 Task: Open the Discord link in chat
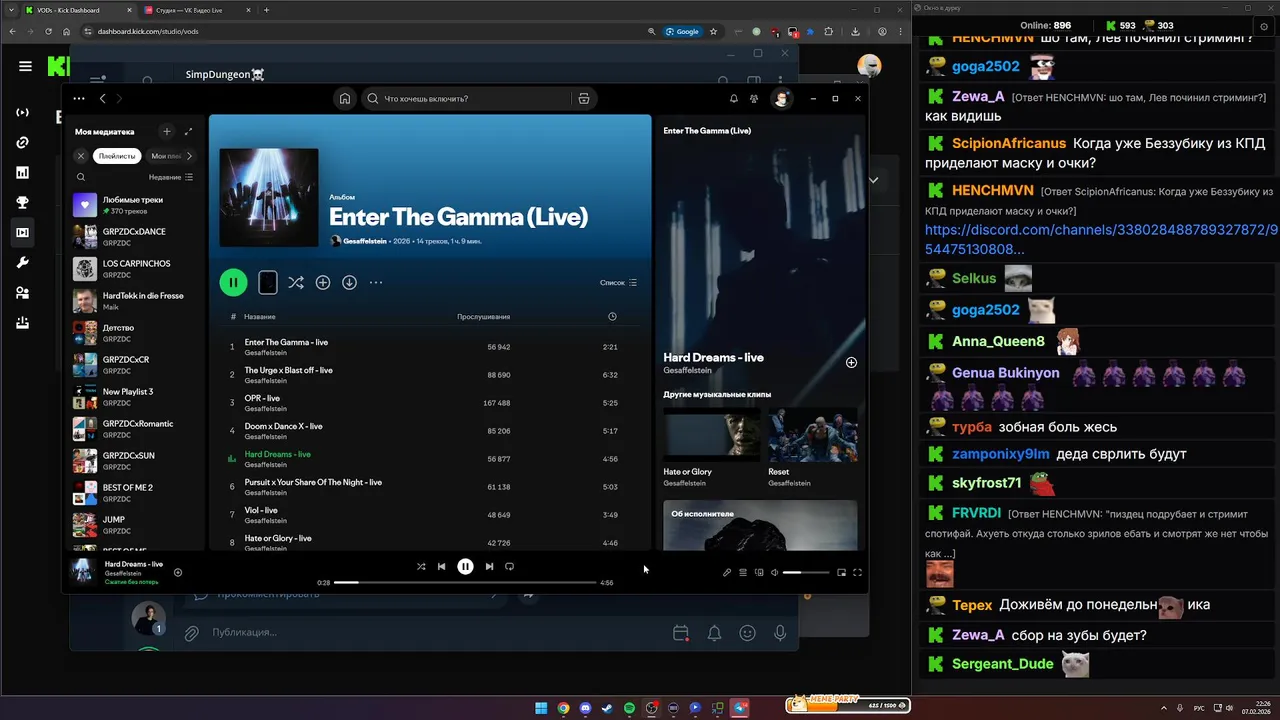1101,239
